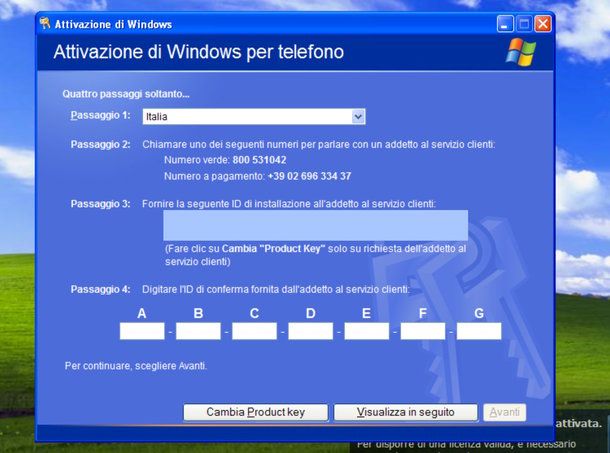The height and width of the screenshot is (453, 610).
Task: Click the Avanti button
Action: 505,412
